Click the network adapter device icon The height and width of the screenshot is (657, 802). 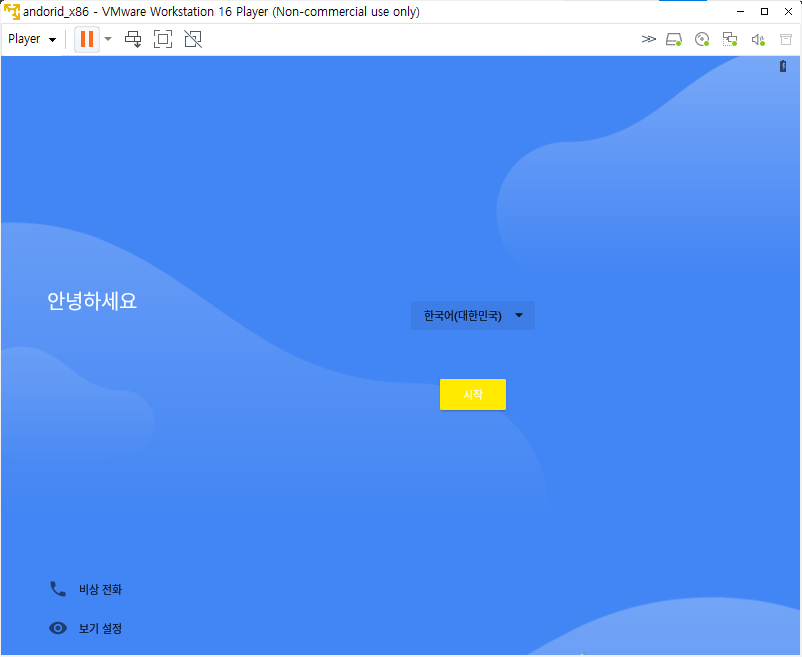point(730,39)
